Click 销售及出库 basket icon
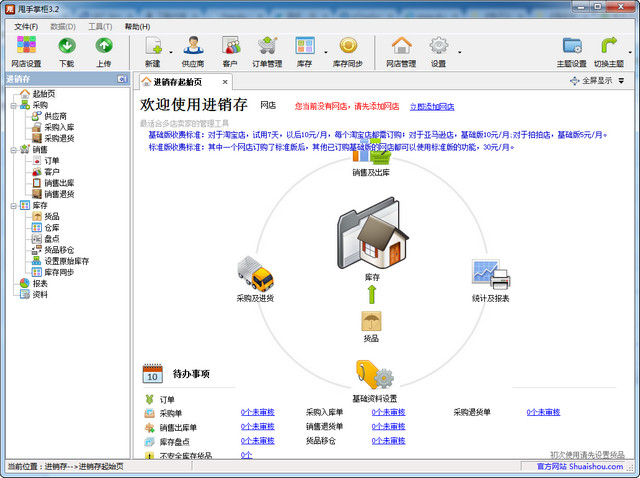 click(x=371, y=153)
